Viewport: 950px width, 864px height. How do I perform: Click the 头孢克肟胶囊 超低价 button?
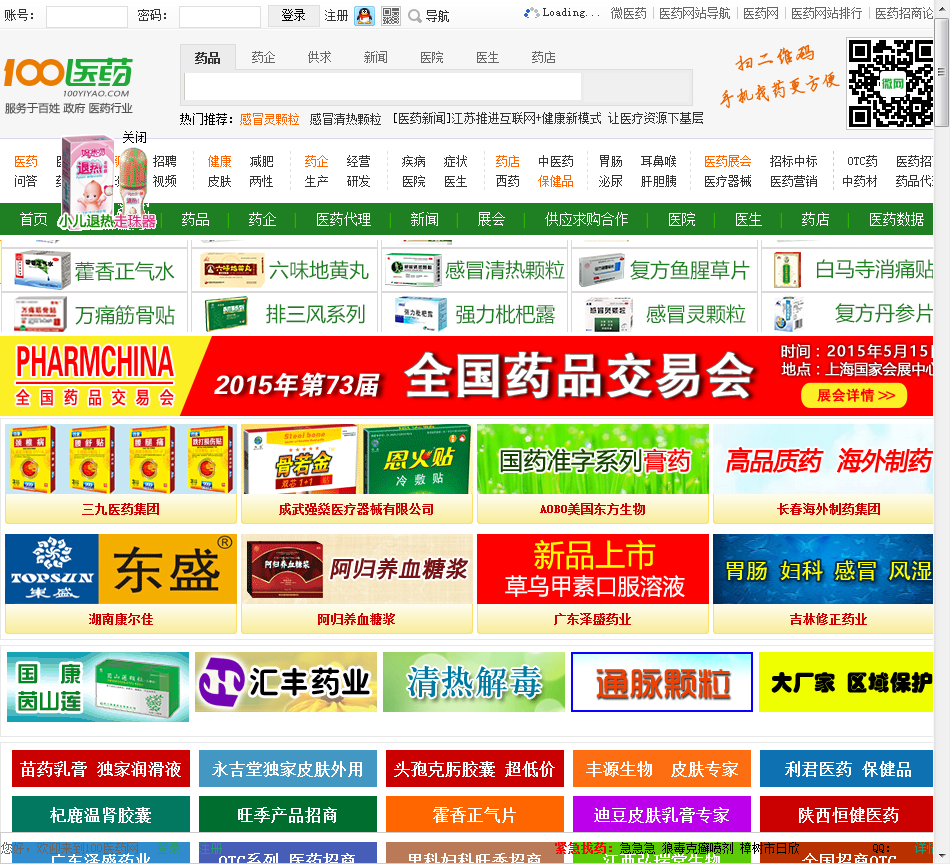pos(474,769)
